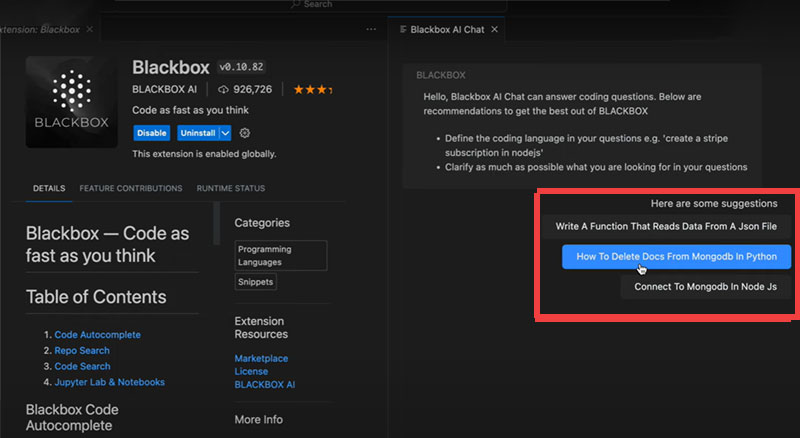Switch to the Feature Contributions tab
Screen dimensions: 800x438
click(131, 188)
